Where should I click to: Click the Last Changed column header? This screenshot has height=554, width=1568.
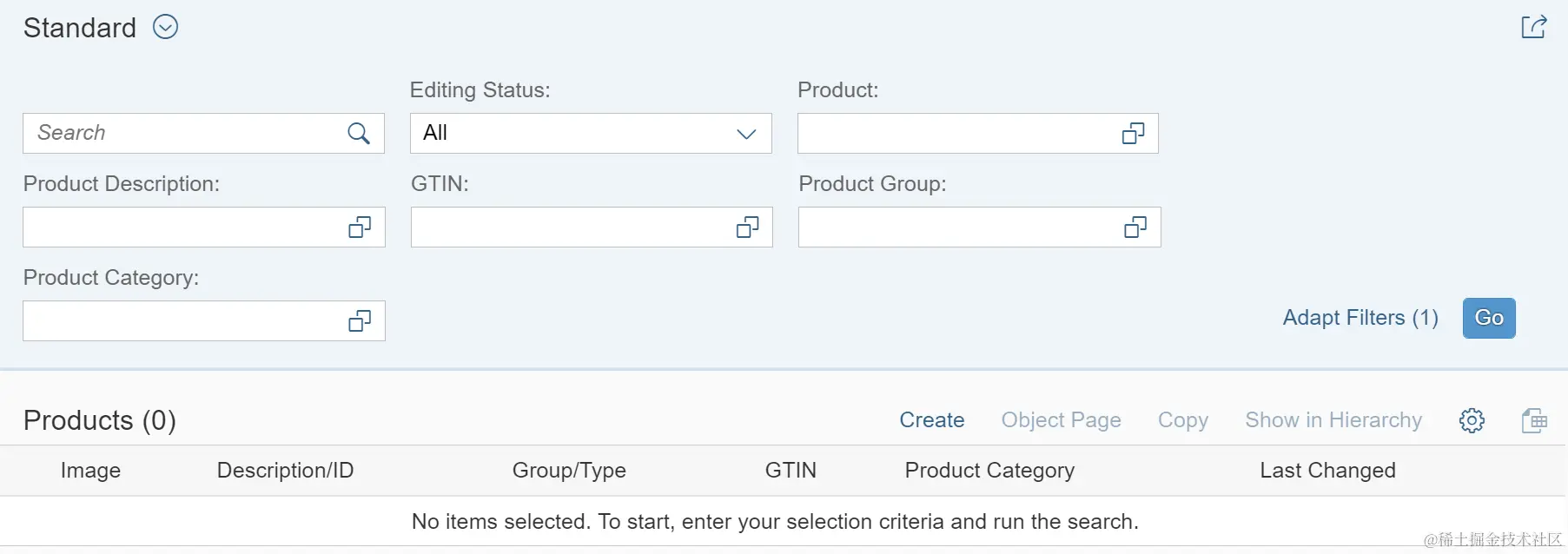click(x=1327, y=471)
